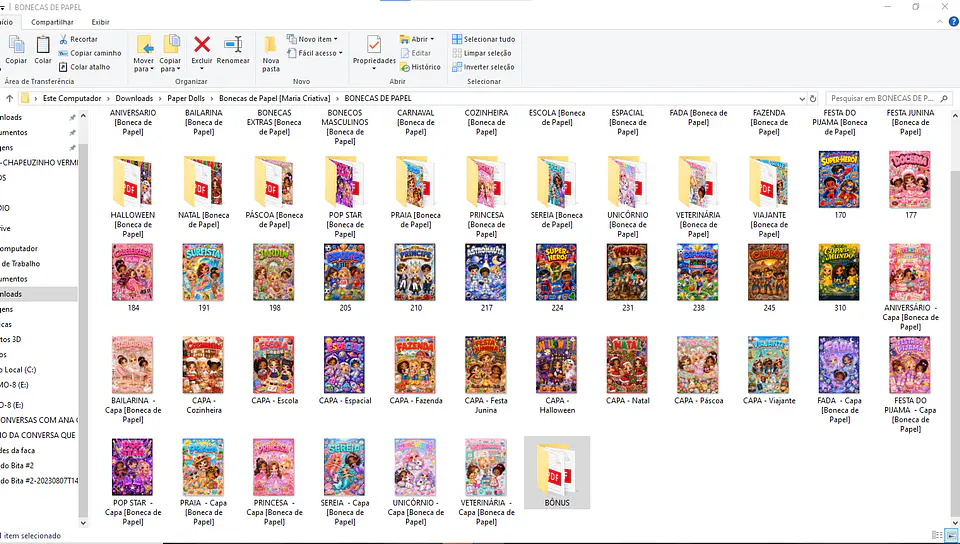Click Recortar scissors icon

[x=64, y=39]
